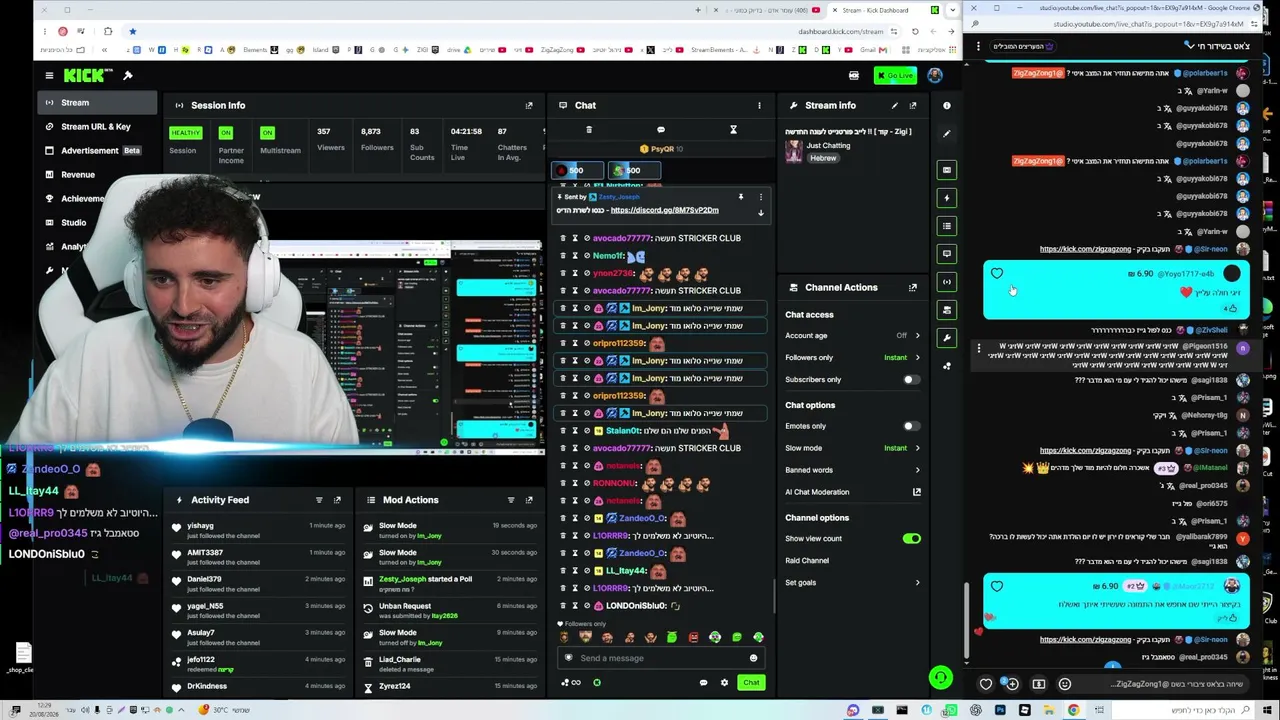Screen dimensions: 1280x720
Task: Expand Set goals option
Action: point(853,583)
